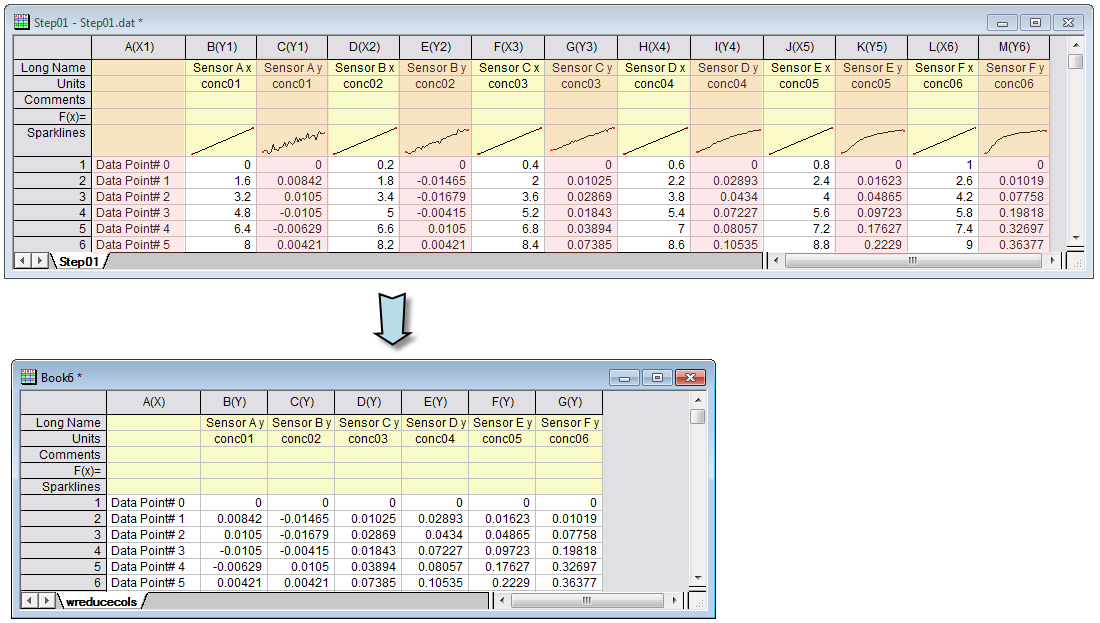Select column A(X1) header in Step01

pyautogui.click(x=139, y=47)
